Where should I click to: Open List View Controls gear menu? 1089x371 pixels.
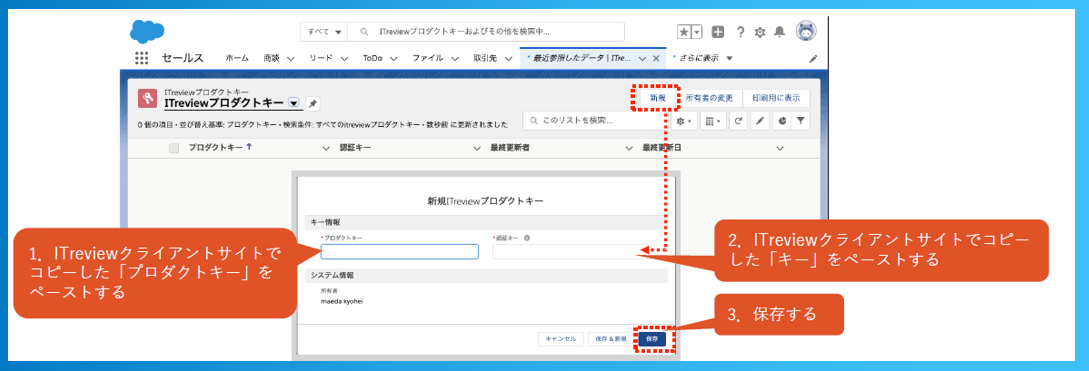coord(683,121)
